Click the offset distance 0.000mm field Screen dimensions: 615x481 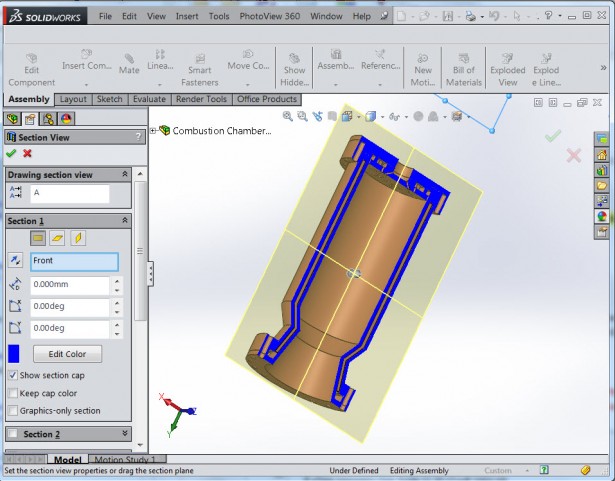point(69,284)
